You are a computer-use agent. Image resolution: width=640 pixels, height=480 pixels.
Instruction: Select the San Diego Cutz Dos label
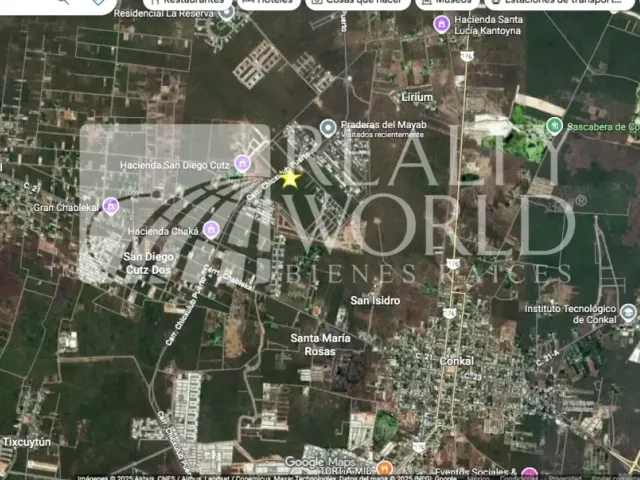click(x=149, y=263)
